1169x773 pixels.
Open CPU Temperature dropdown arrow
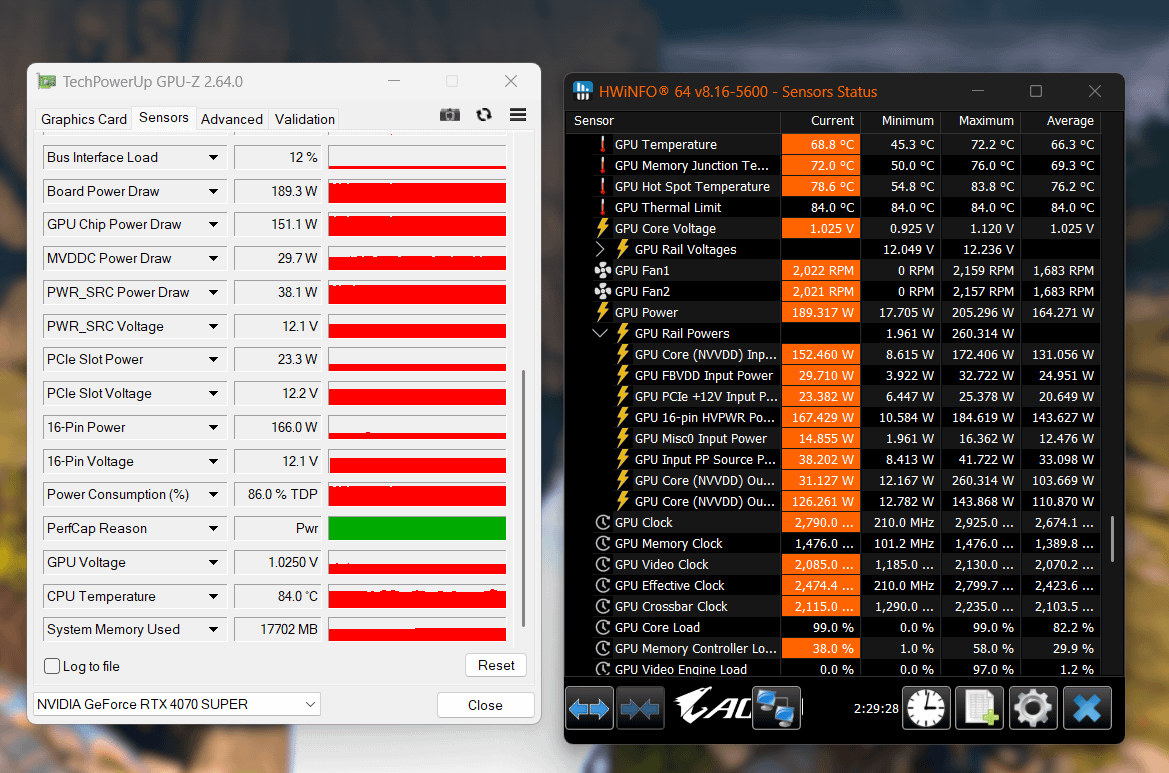pyautogui.click(x=213, y=596)
